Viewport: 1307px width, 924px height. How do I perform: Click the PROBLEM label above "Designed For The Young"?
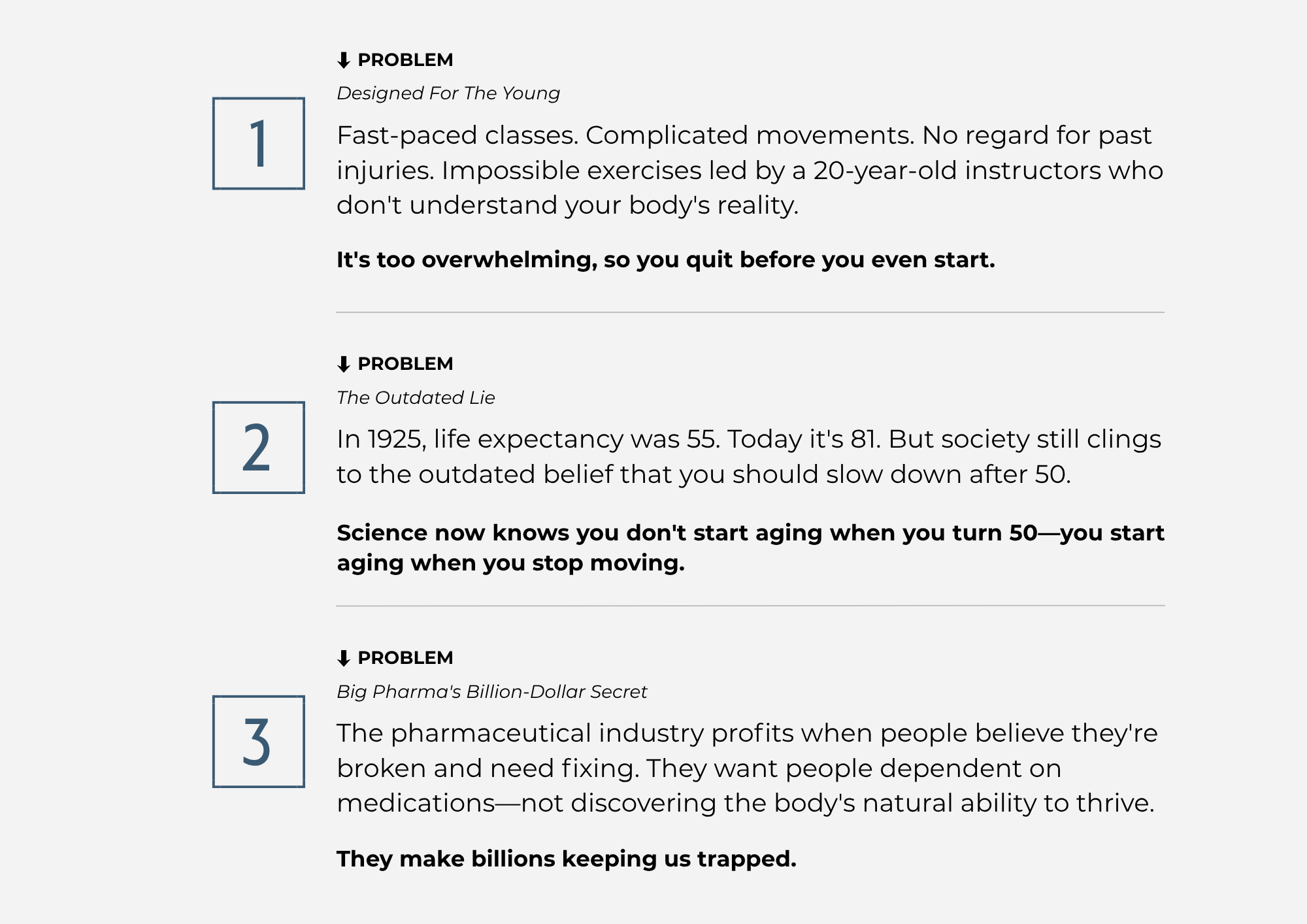click(405, 60)
